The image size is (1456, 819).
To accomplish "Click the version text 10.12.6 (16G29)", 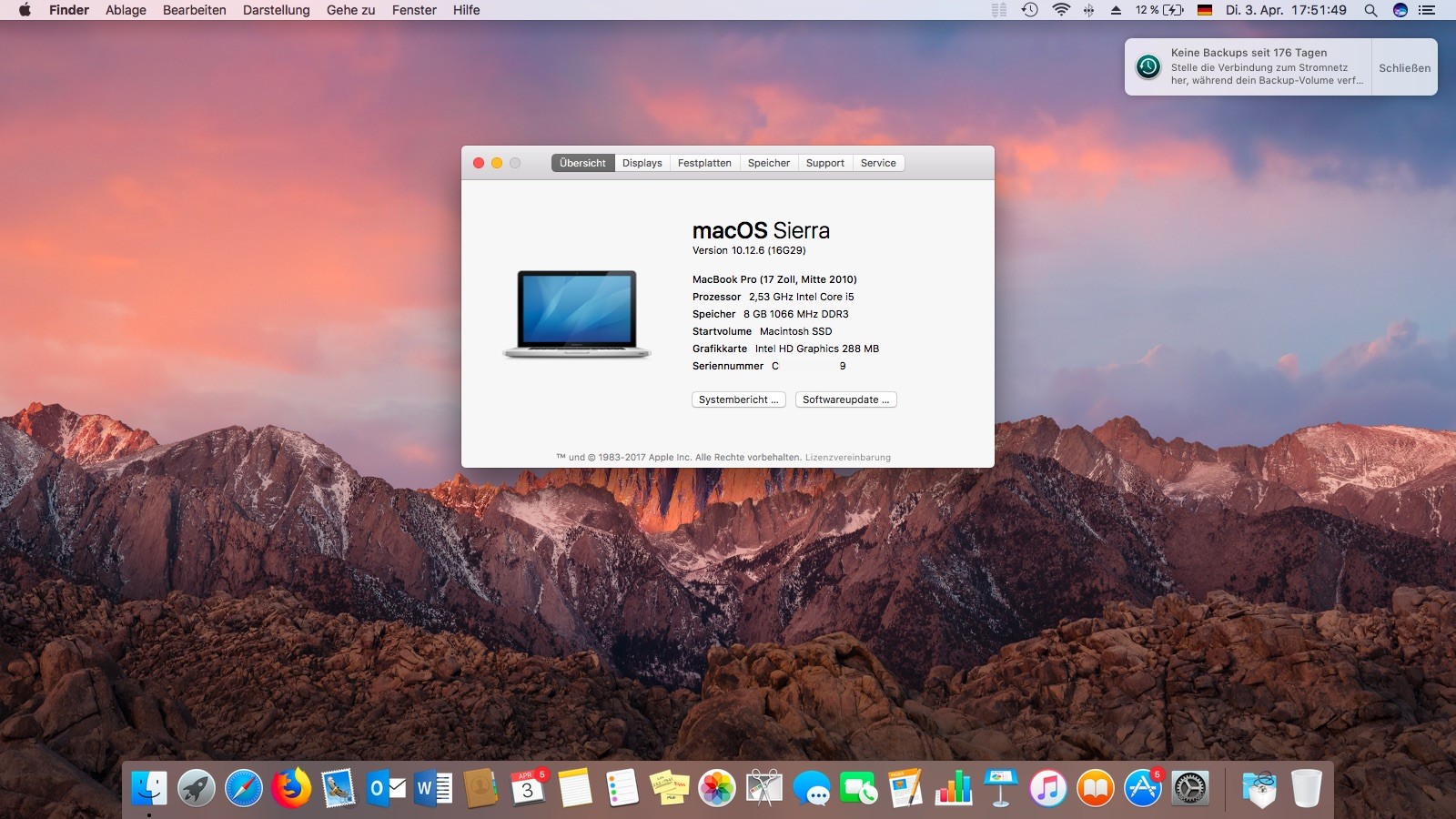I will (749, 250).
